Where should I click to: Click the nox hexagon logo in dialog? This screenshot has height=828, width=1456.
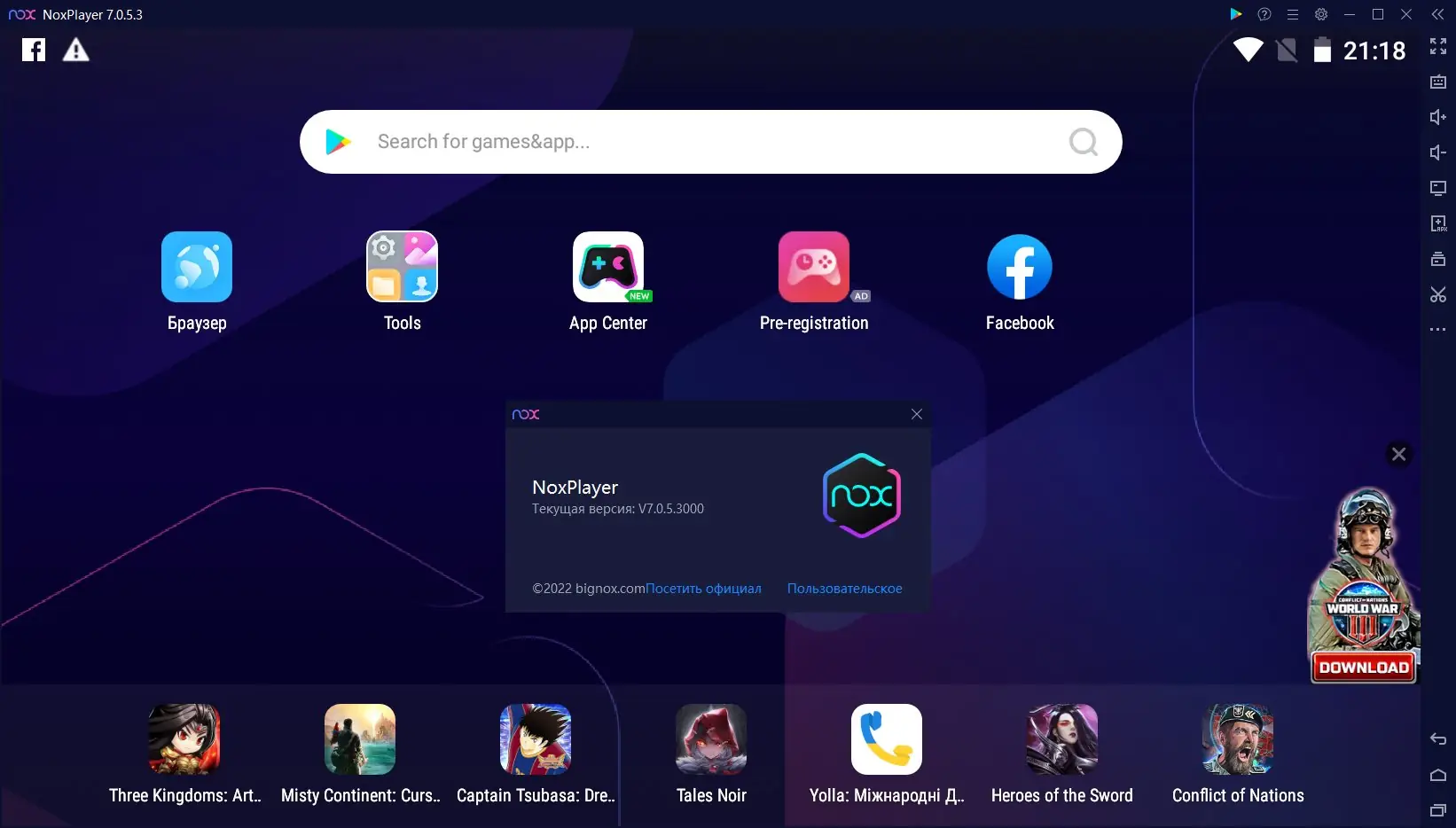click(x=862, y=496)
